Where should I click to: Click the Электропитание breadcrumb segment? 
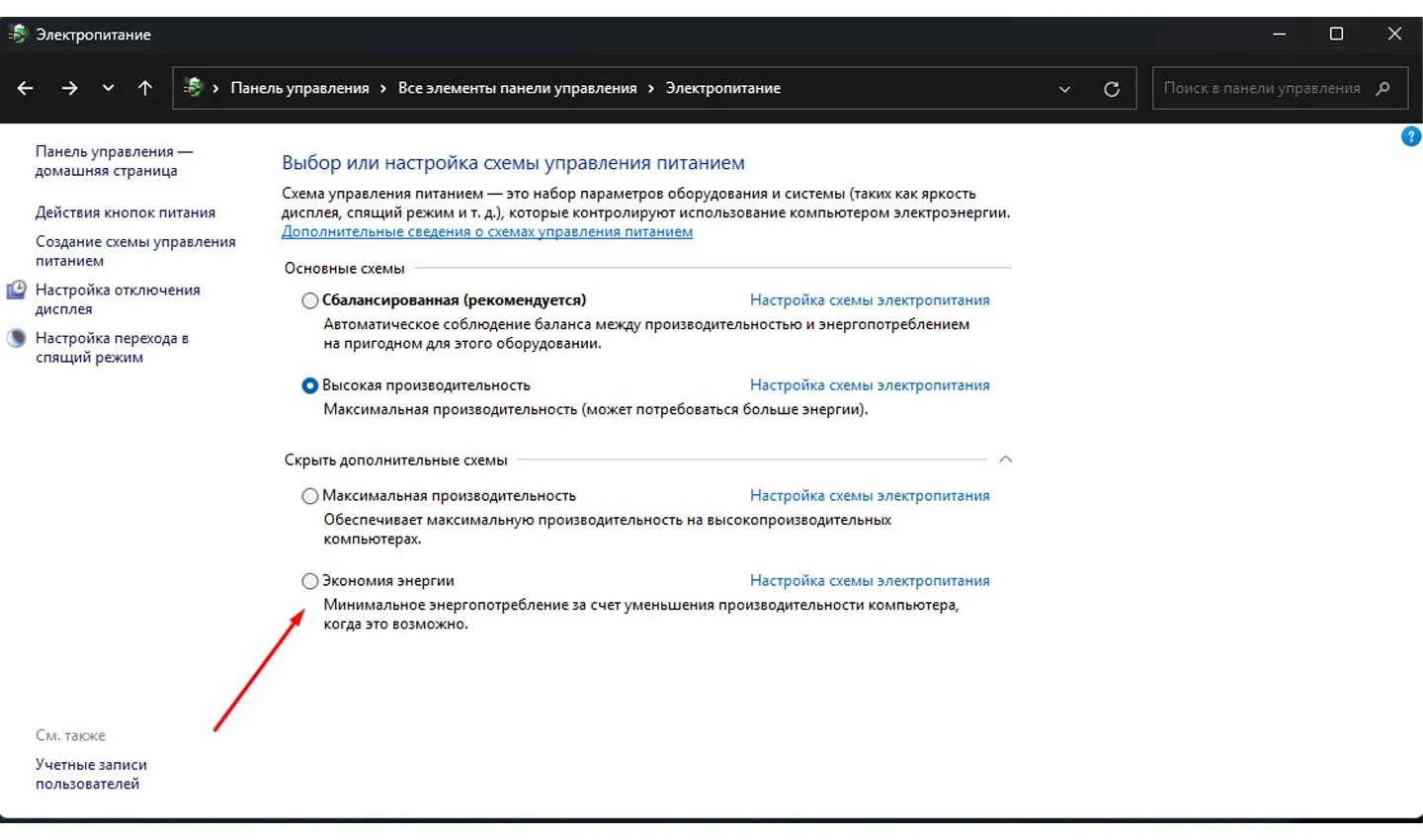click(723, 88)
